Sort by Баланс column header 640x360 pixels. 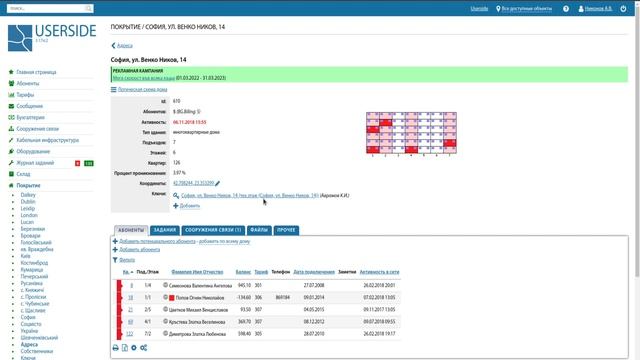(x=243, y=272)
